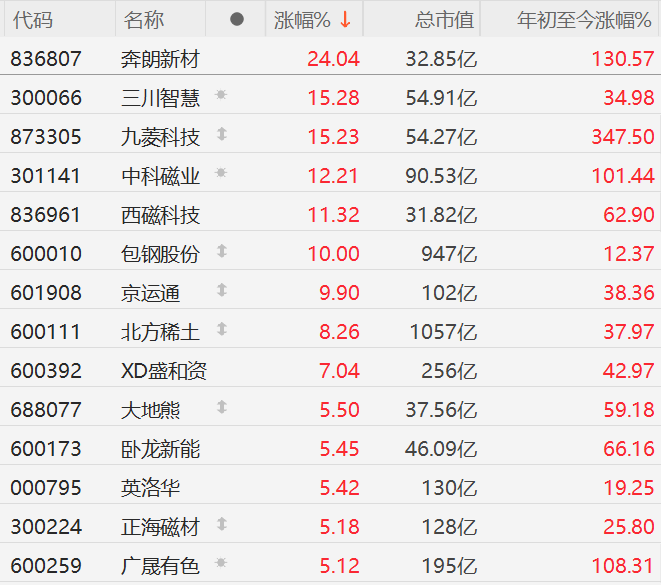Select stock name 大地熊
The image size is (661, 585).
click(x=150, y=410)
